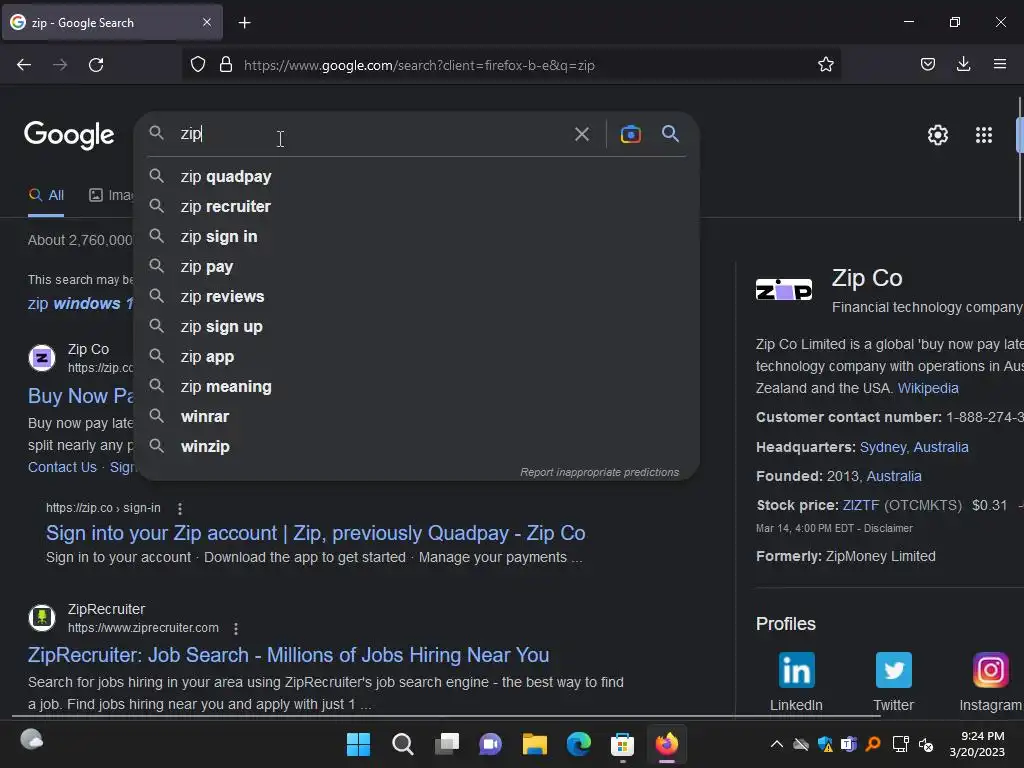The width and height of the screenshot is (1024, 768).
Task: Select the "zip app" suggestion
Action: click(417, 357)
